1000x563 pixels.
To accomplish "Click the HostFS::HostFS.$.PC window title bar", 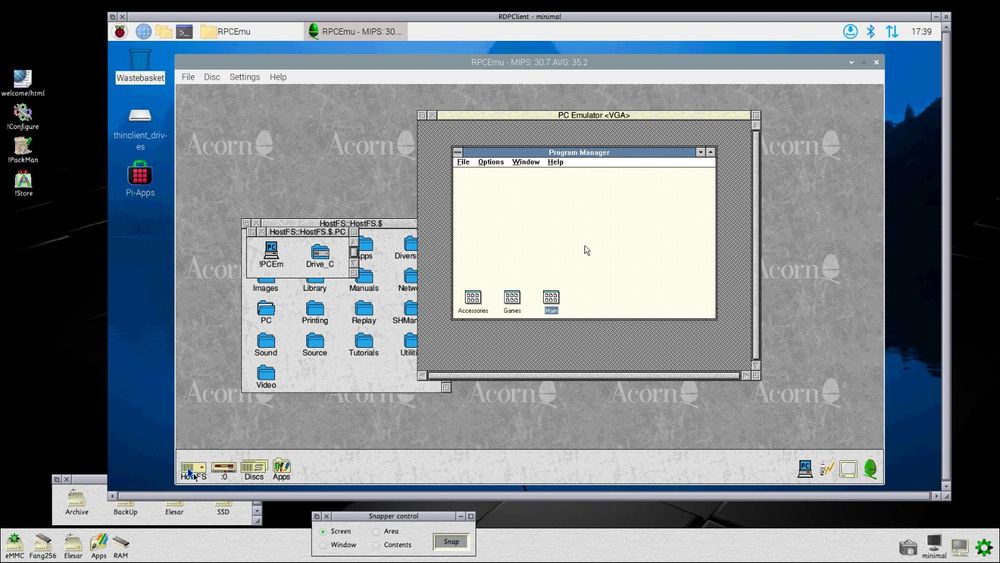I will click(x=307, y=232).
